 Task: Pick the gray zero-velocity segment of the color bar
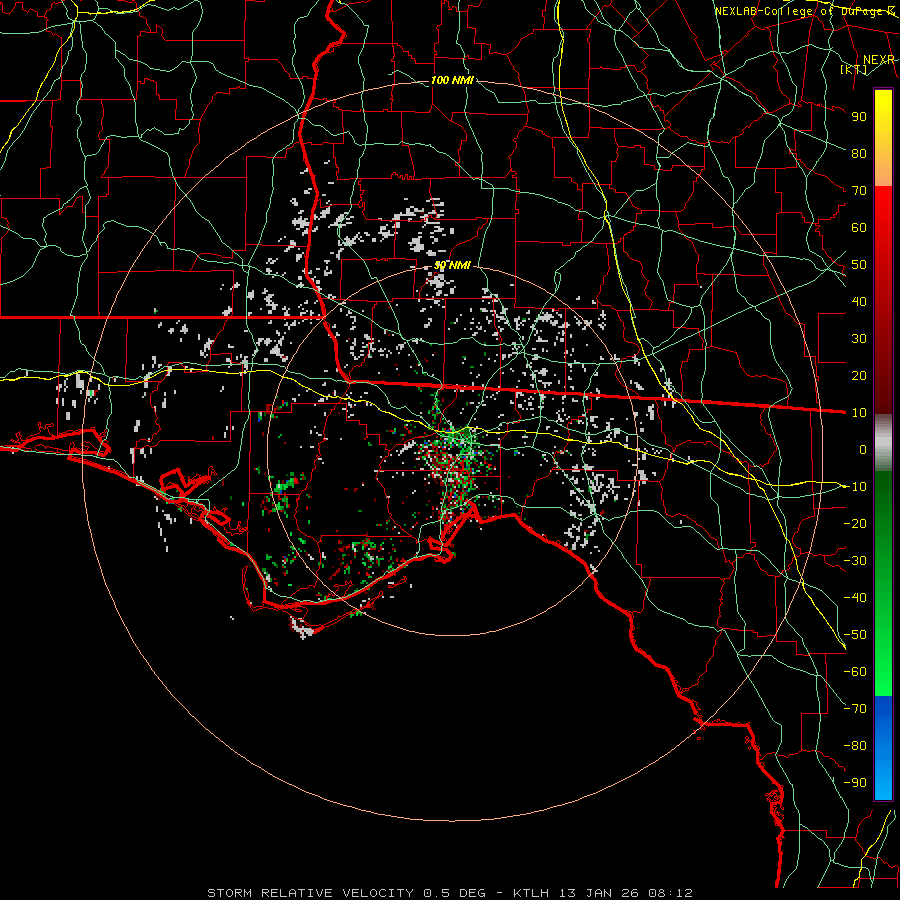883,442
